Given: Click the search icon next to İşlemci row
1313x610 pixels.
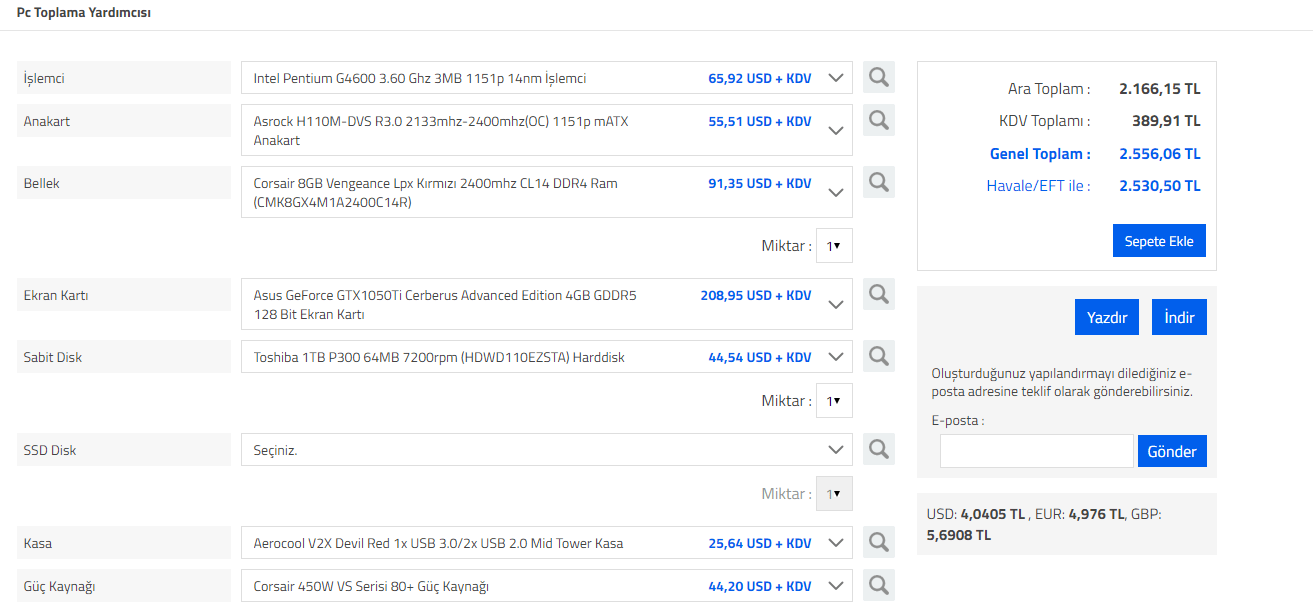Looking at the screenshot, I should (879, 77).
